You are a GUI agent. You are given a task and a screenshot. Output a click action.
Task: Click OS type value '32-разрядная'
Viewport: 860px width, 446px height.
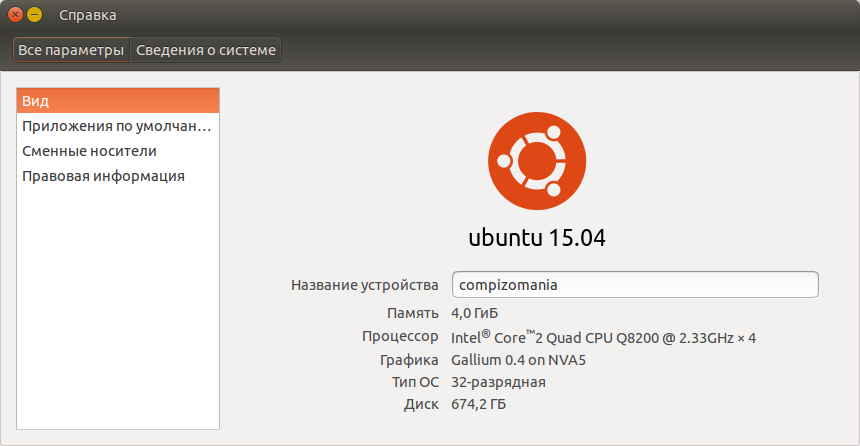coord(498,382)
